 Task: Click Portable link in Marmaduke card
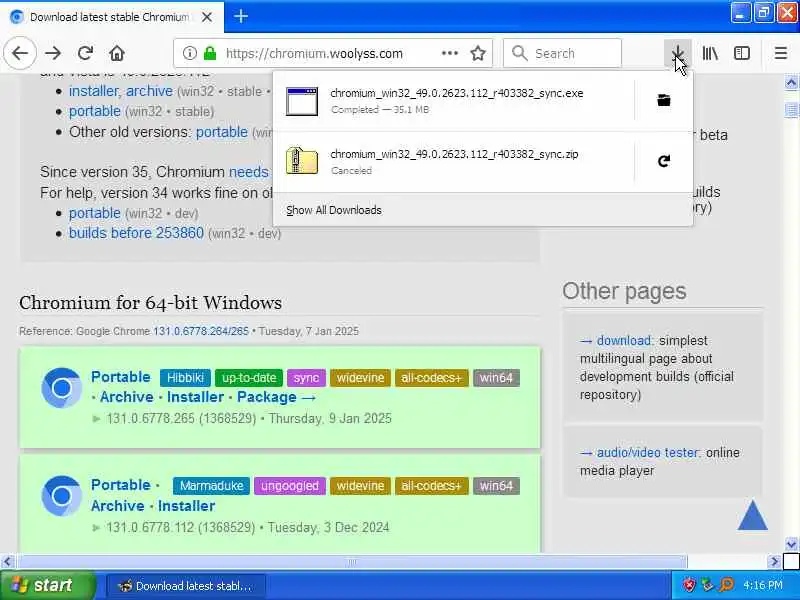pos(121,485)
